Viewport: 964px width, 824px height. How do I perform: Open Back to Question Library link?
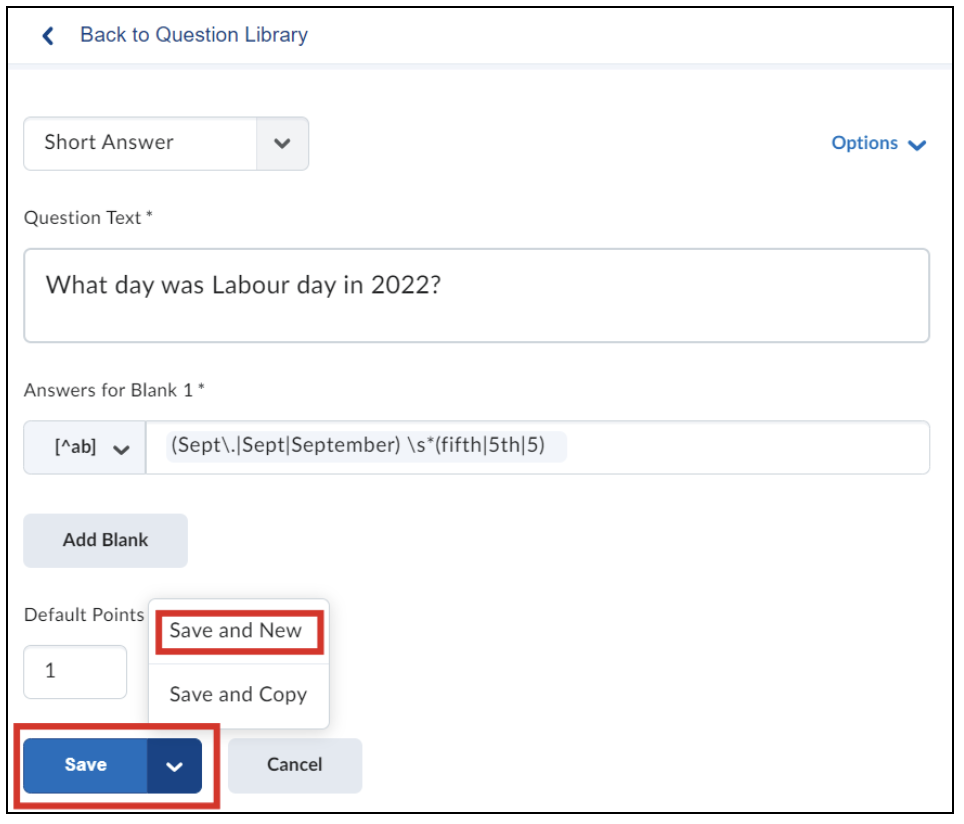(x=194, y=35)
